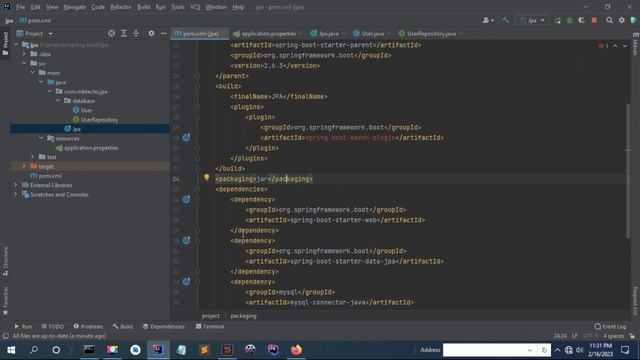Open the user account dropdown icon
The height and width of the screenshot is (360, 640).
[488, 20]
